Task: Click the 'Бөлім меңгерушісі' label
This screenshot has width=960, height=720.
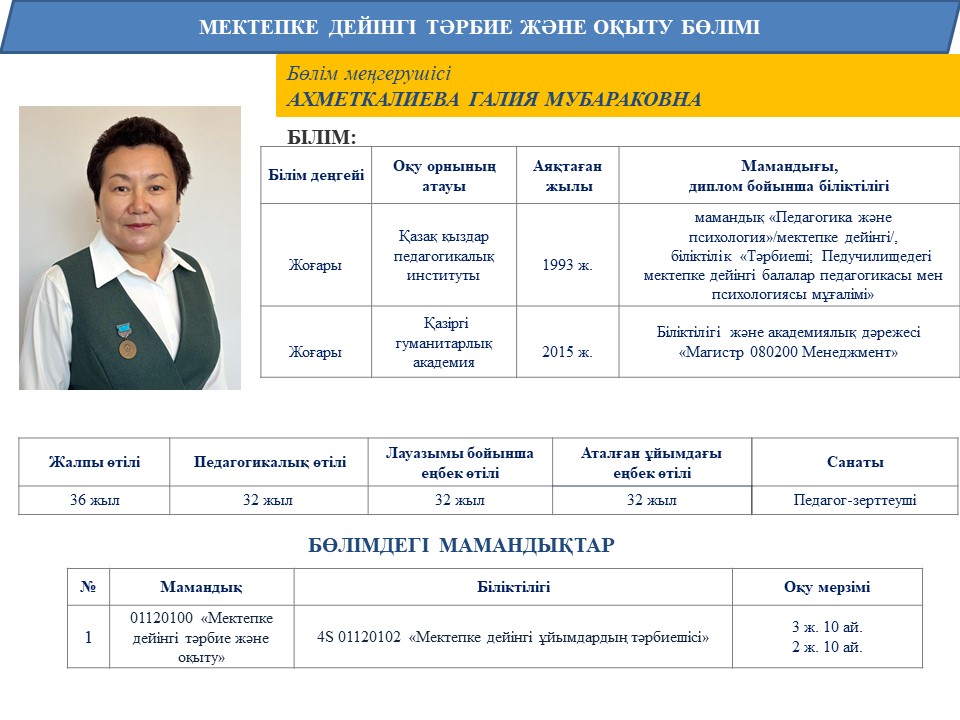Action: 369,74
